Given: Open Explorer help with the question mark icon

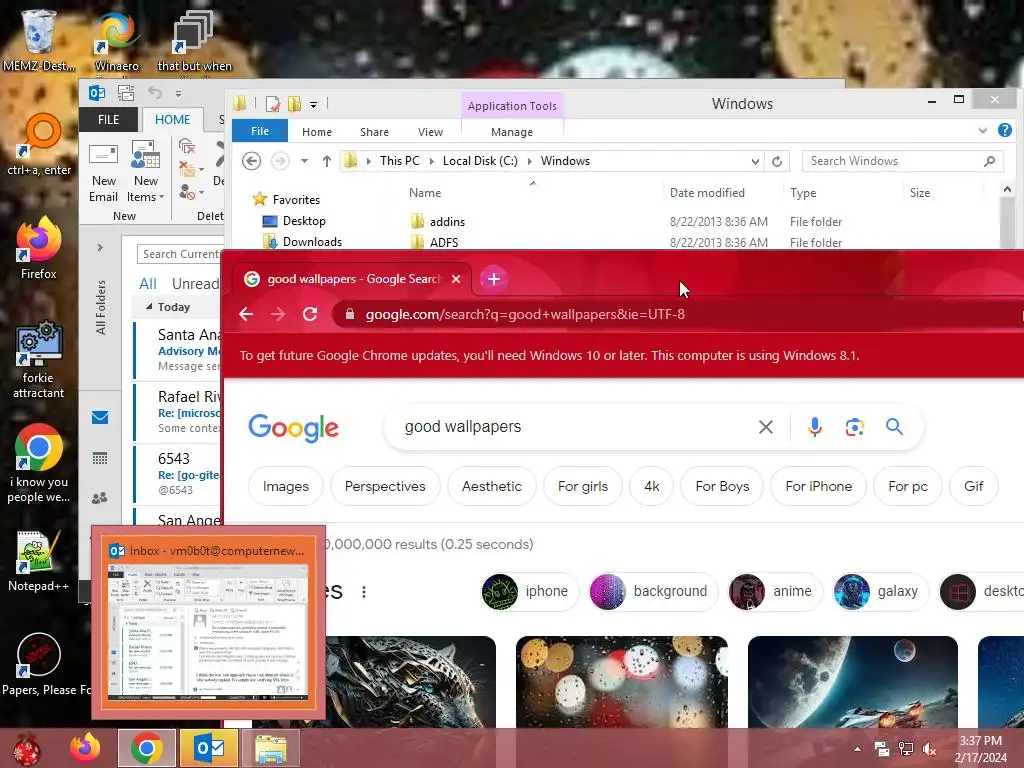Looking at the screenshot, I should point(1005,131).
